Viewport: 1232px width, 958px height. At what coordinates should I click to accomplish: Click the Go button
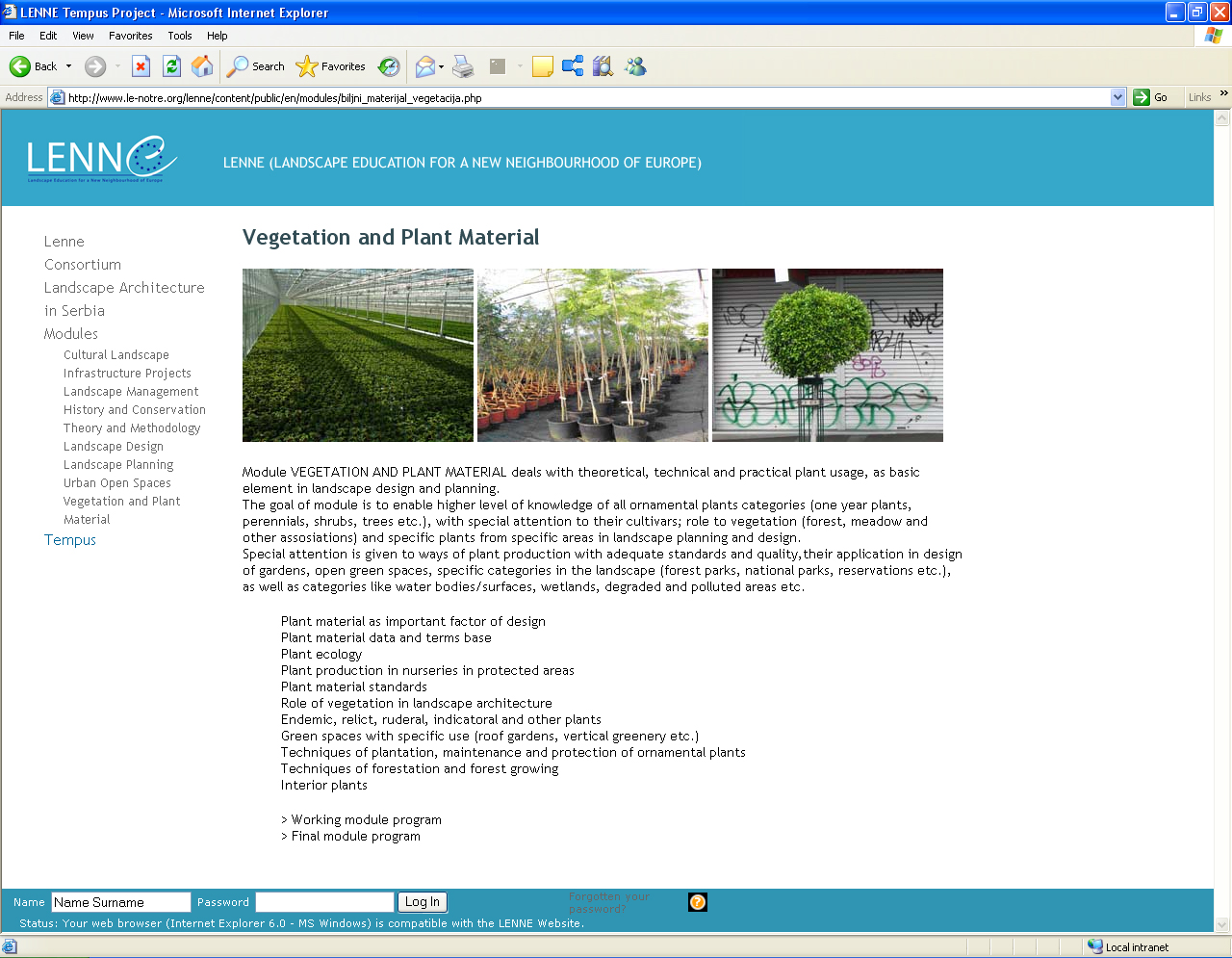(1151, 97)
